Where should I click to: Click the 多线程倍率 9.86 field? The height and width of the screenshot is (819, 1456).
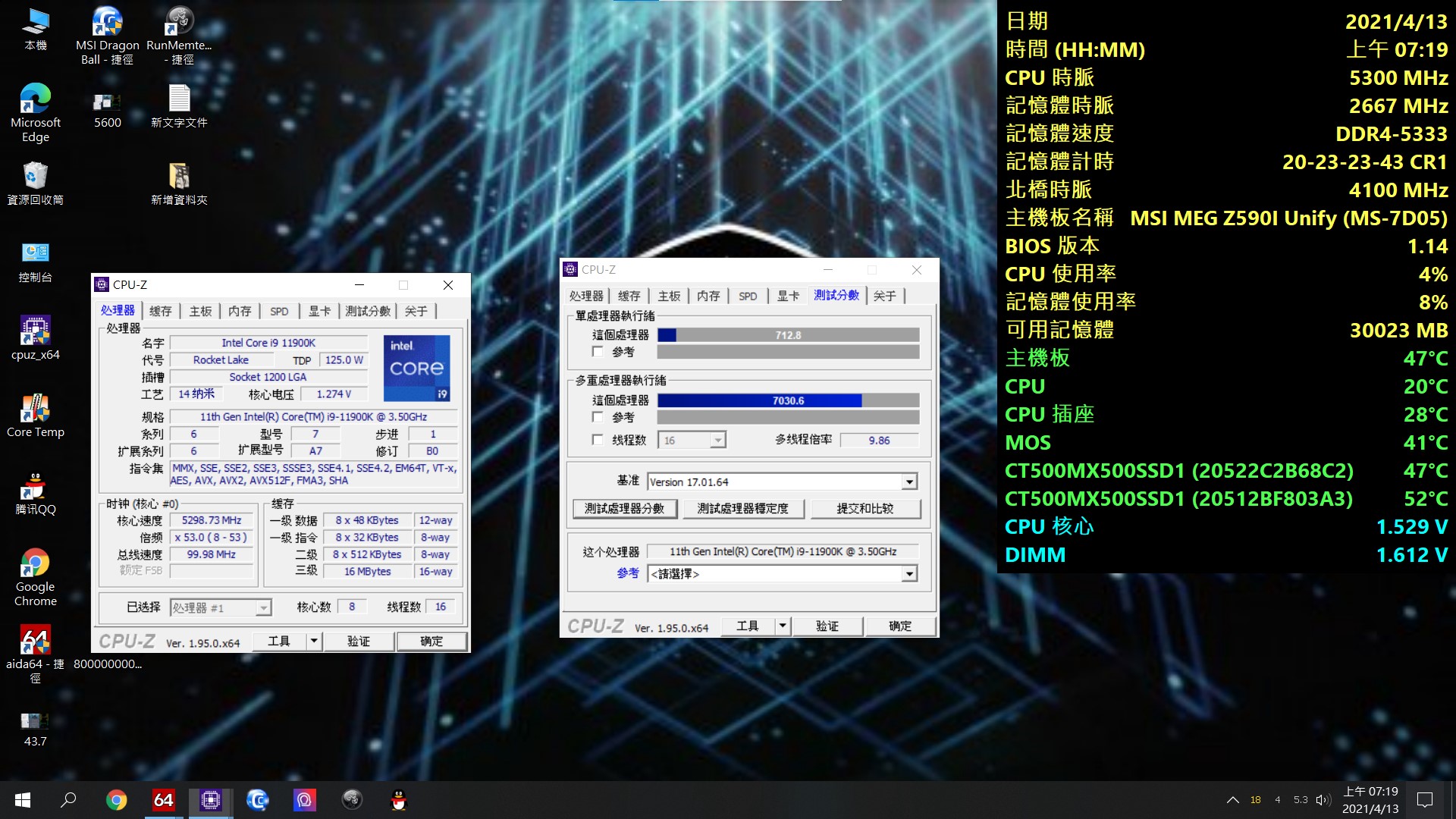[880, 441]
